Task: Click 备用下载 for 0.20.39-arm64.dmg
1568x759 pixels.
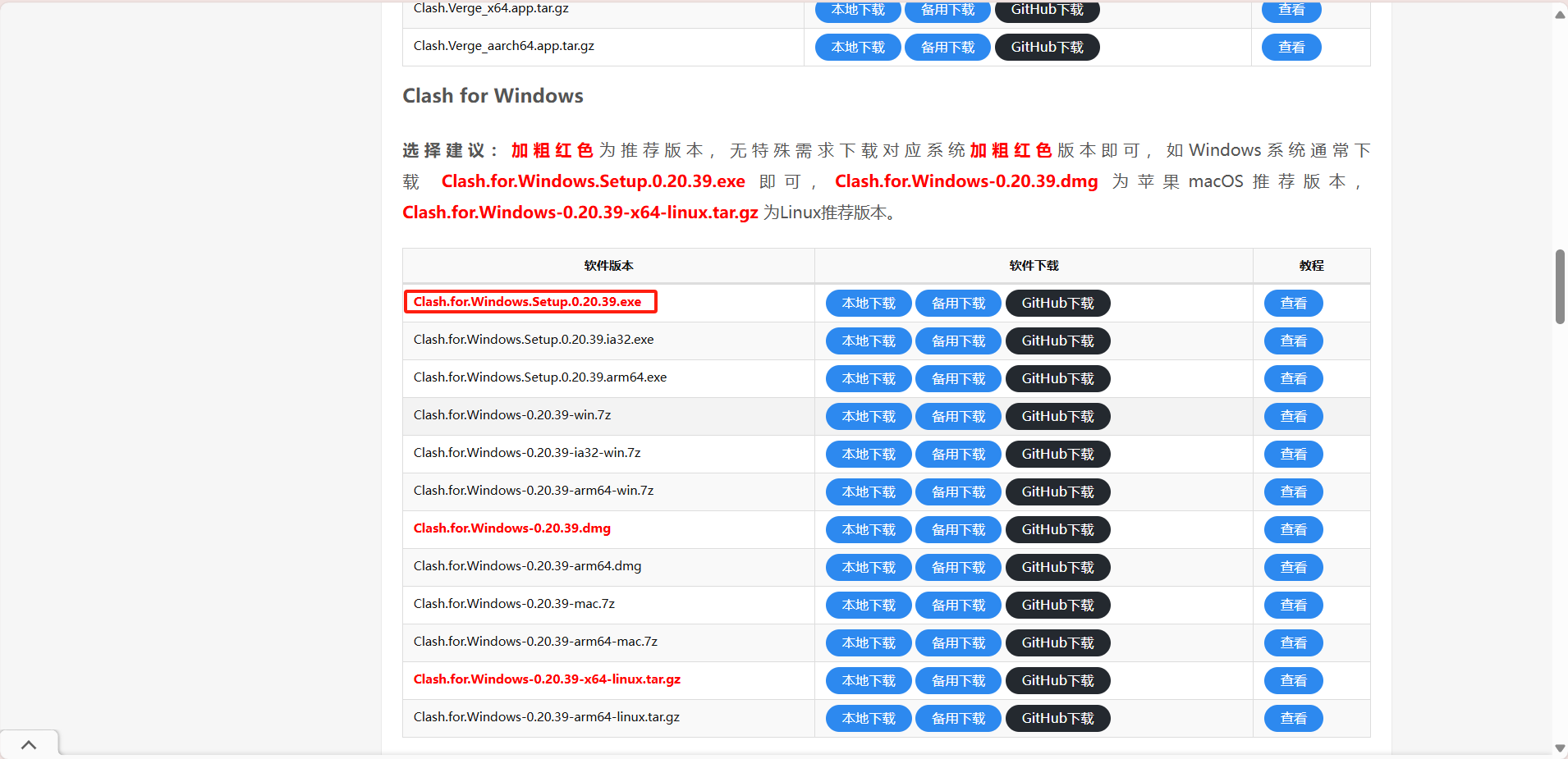Action: pos(958,568)
